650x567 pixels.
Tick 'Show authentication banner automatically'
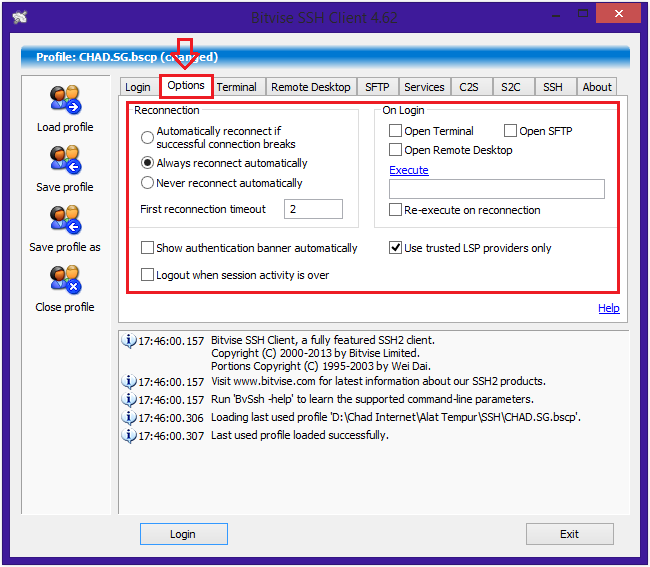click(x=148, y=248)
